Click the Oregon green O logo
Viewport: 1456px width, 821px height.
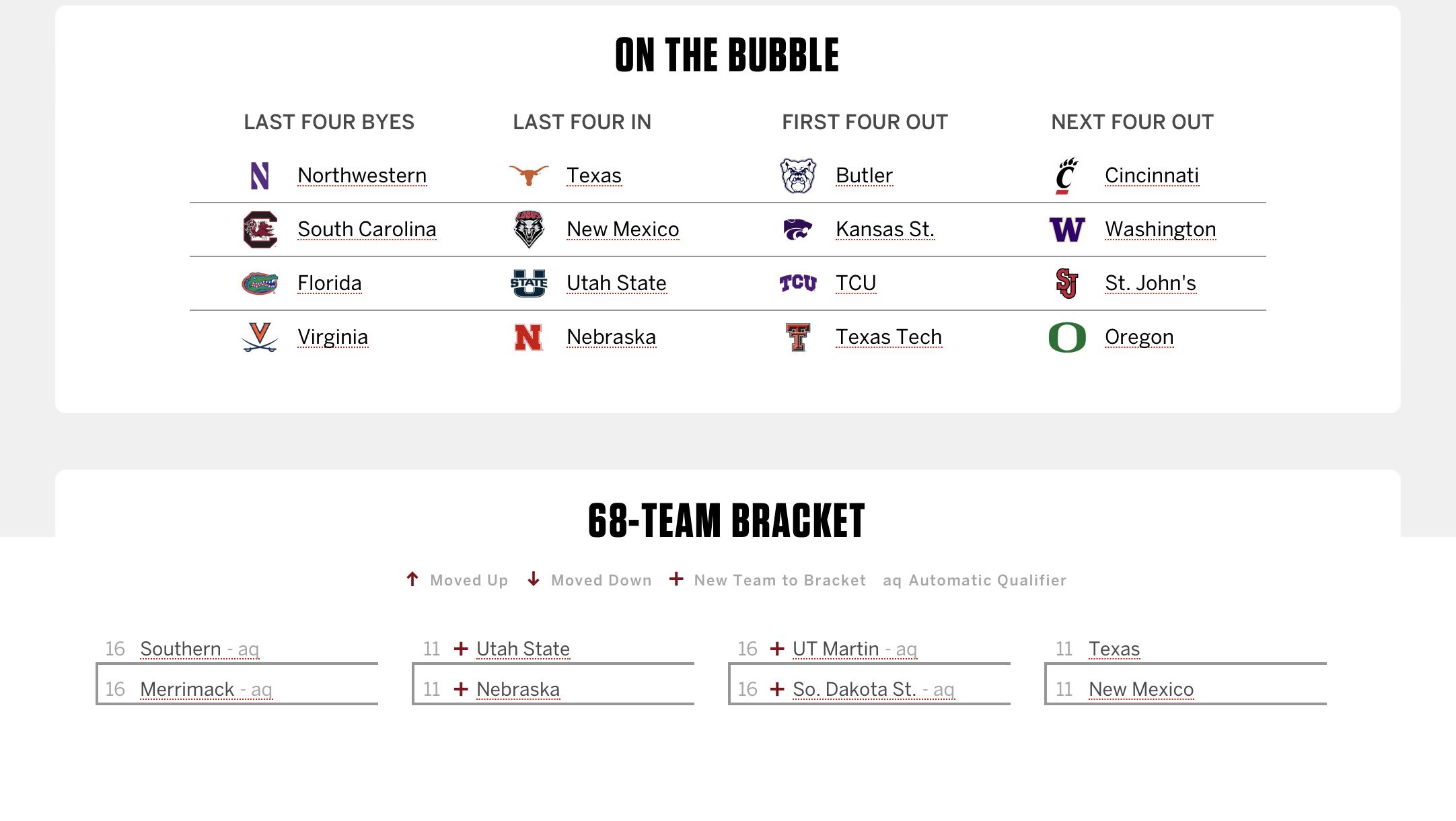(x=1067, y=337)
